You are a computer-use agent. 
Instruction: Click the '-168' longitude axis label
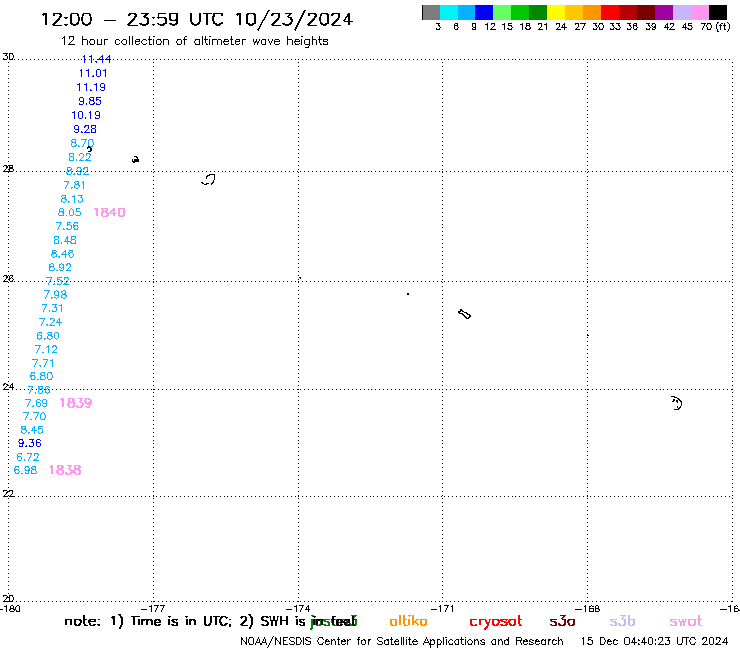click(588, 608)
